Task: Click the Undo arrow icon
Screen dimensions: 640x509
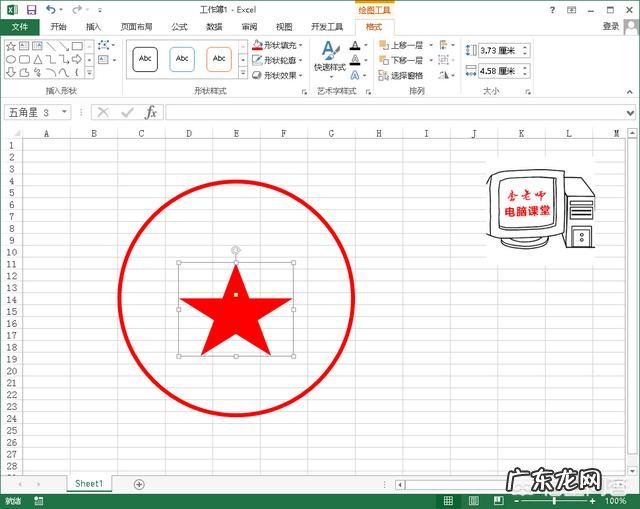Action: click(x=50, y=9)
